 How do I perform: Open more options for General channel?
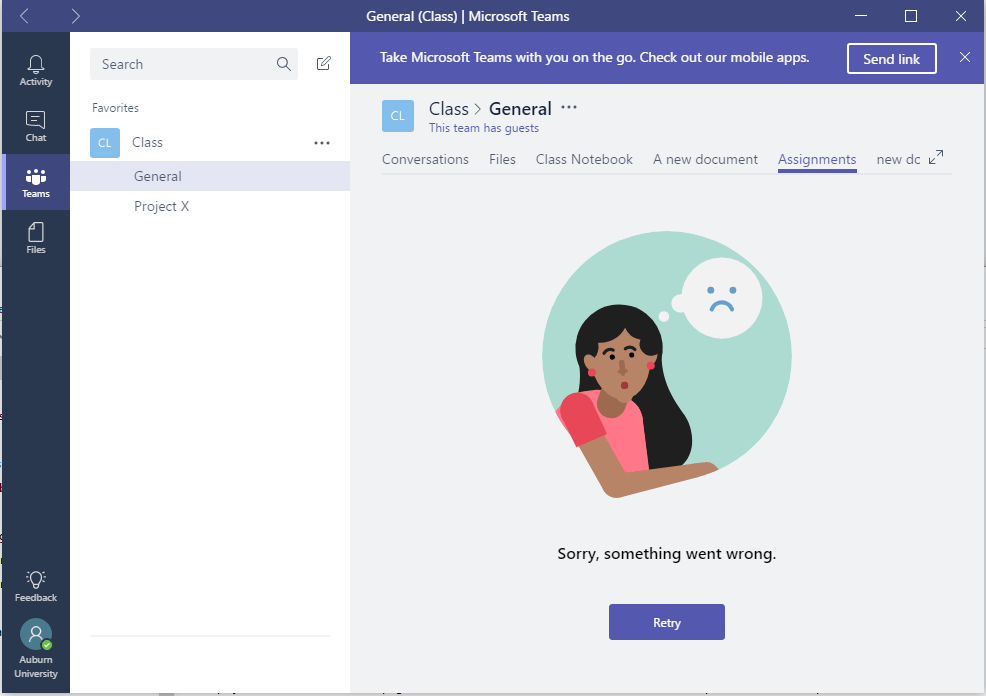click(569, 108)
